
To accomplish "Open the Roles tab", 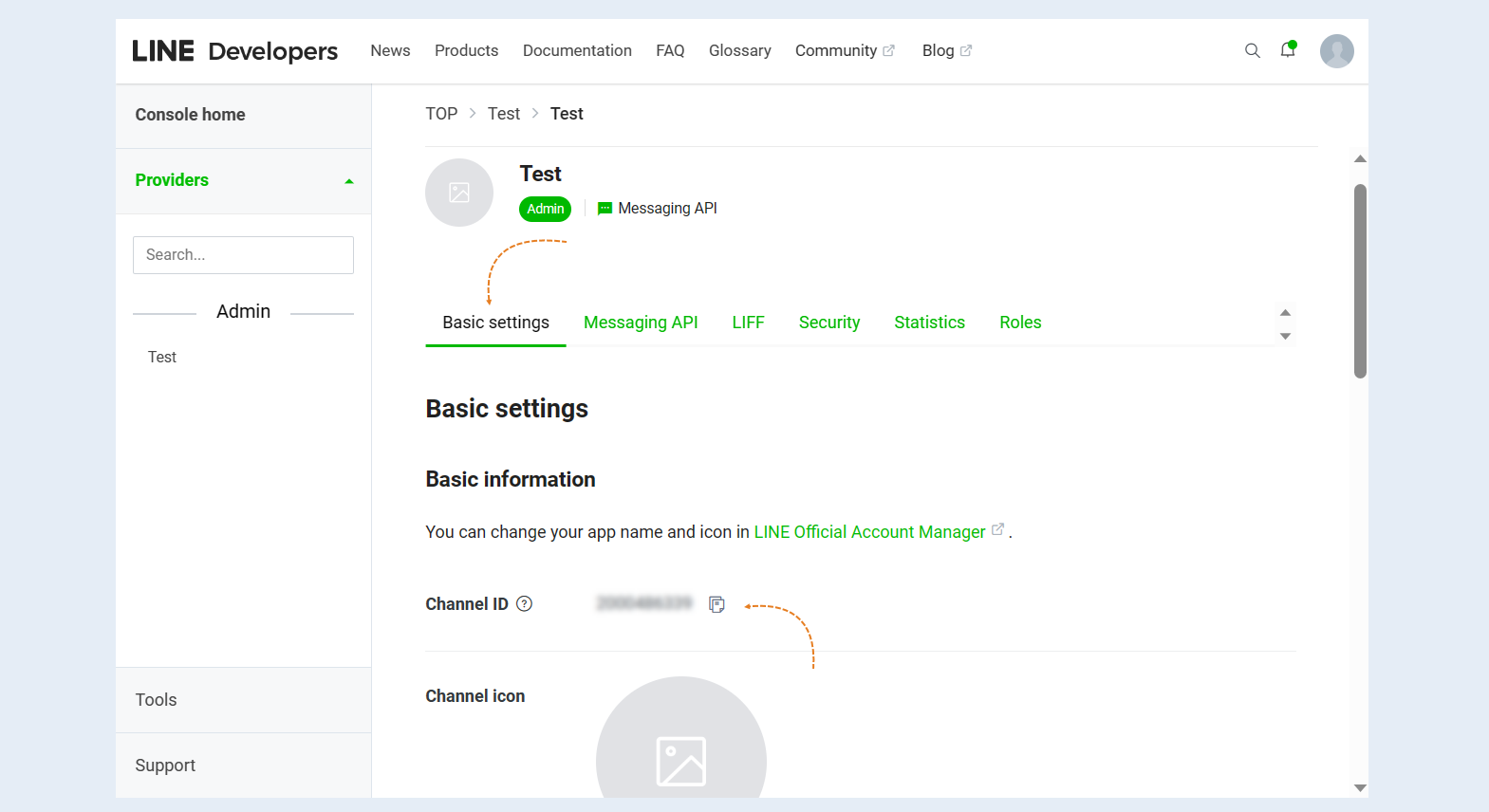I will [1020, 323].
